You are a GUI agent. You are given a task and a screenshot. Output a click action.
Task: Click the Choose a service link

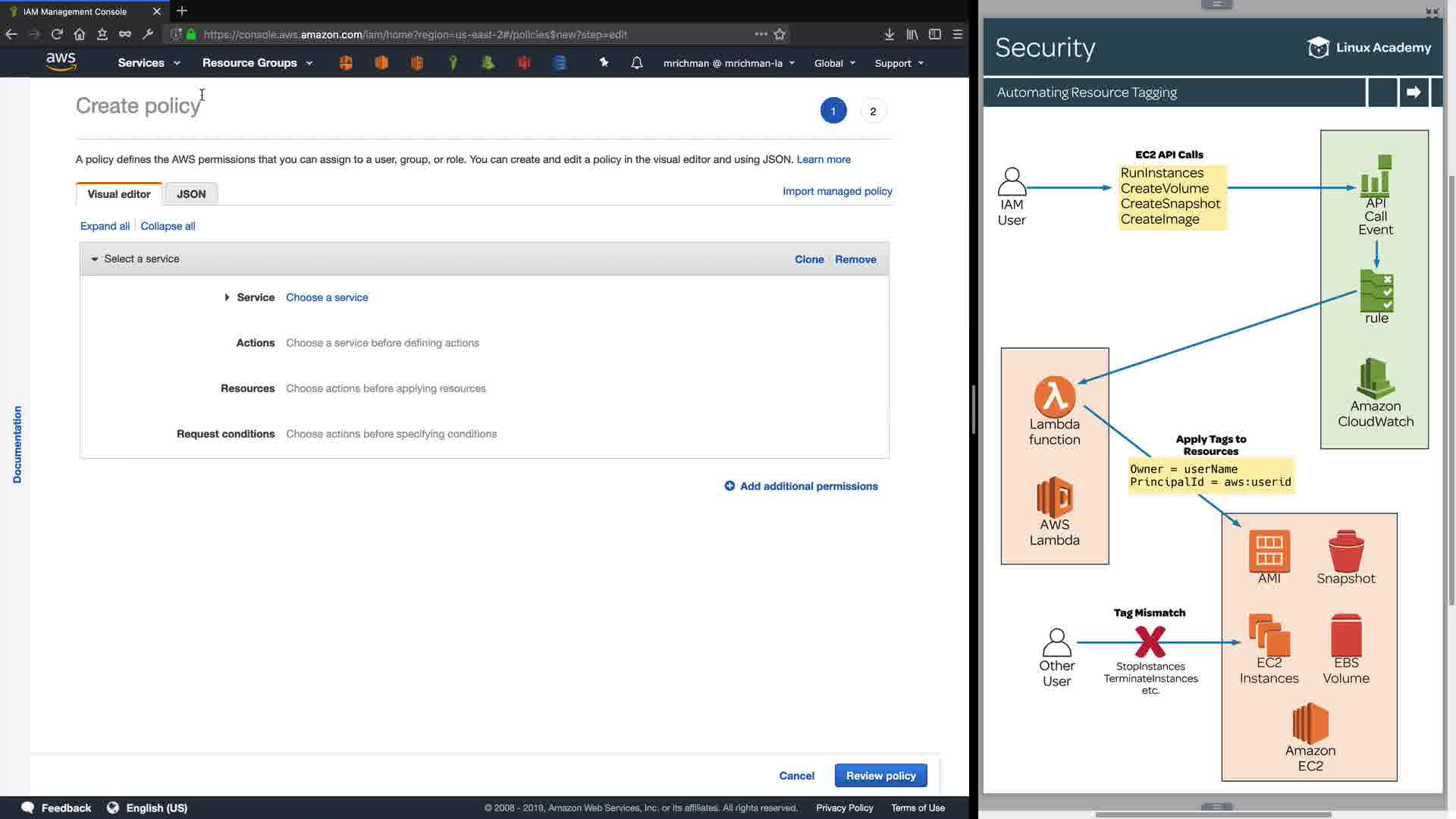pyautogui.click(x=327, y=297)
